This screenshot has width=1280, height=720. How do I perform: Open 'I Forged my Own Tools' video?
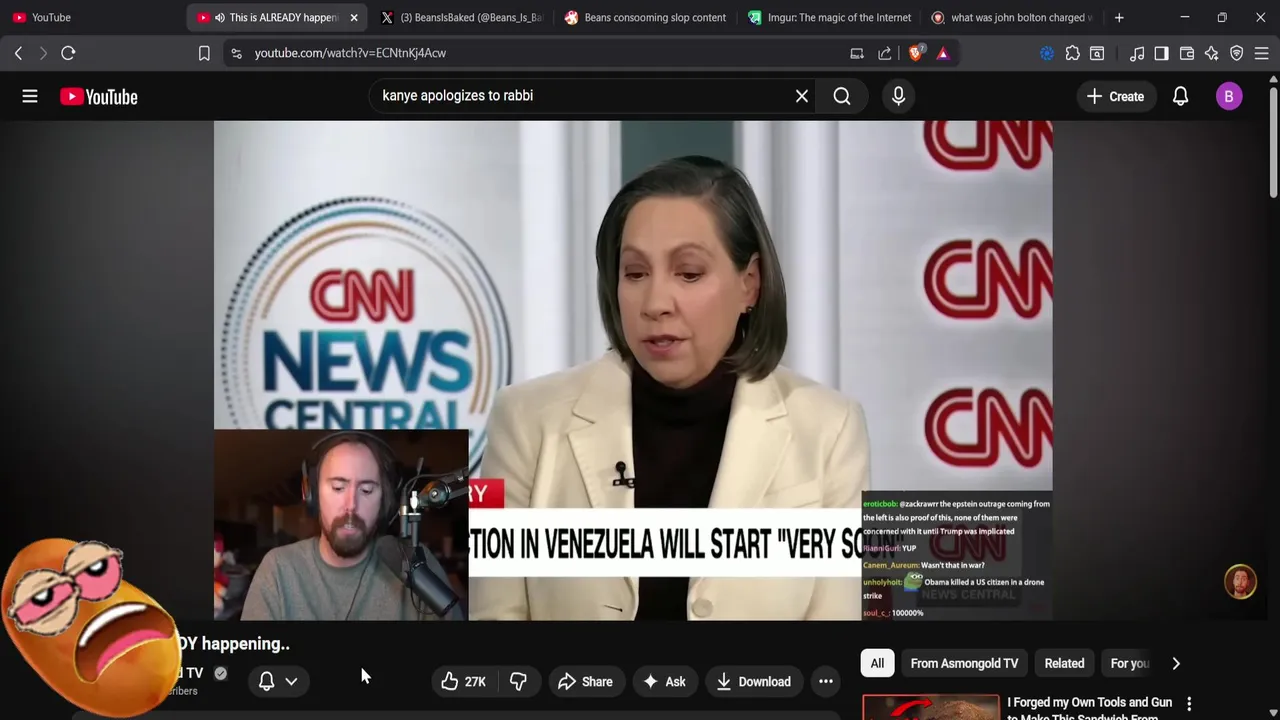click(1089, 708)
